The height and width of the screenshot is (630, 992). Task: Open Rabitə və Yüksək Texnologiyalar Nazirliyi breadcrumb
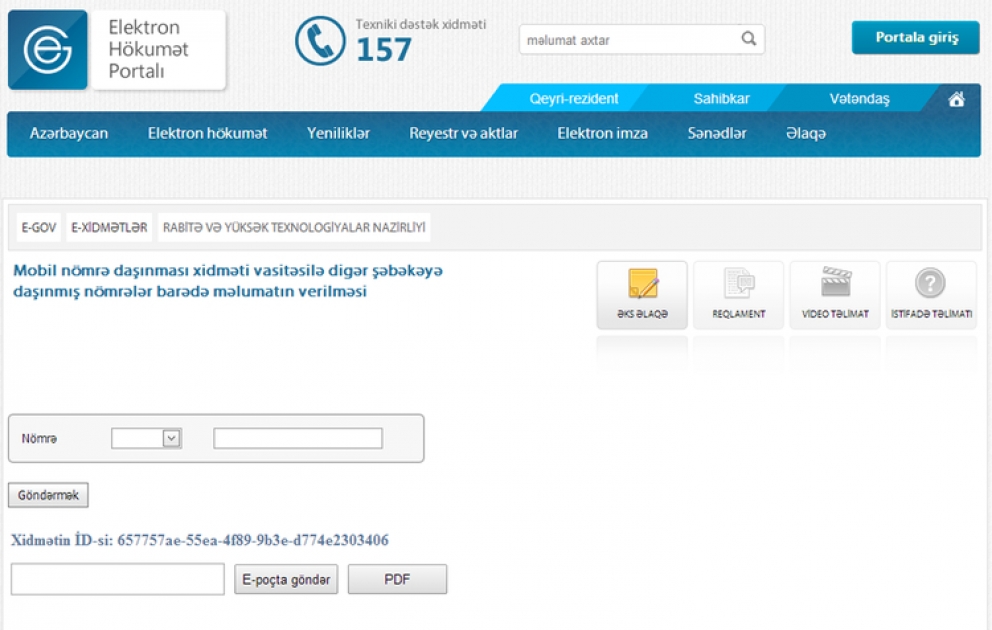[x=294, y=228]
